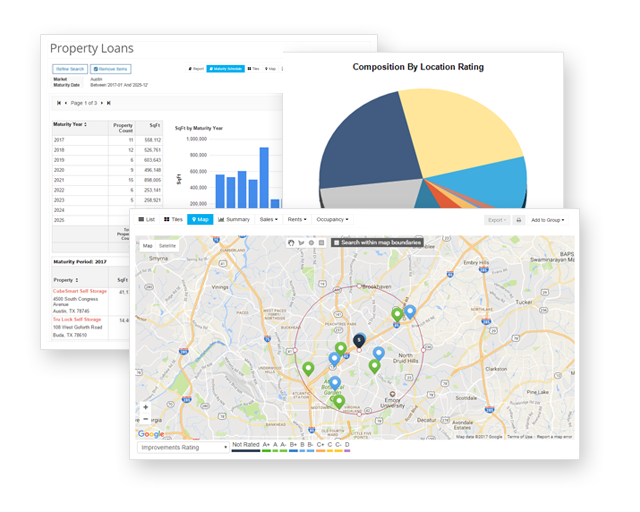
Task: Click the print icon button
Action: coord(519,219)
